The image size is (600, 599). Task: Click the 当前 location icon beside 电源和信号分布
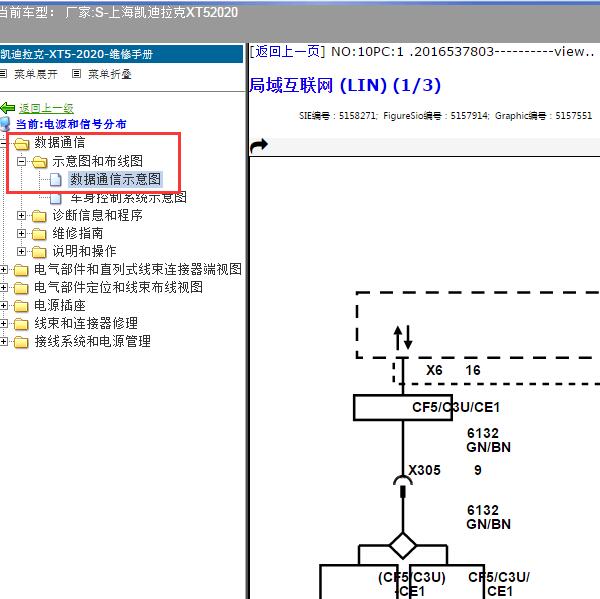click(5, 124)
